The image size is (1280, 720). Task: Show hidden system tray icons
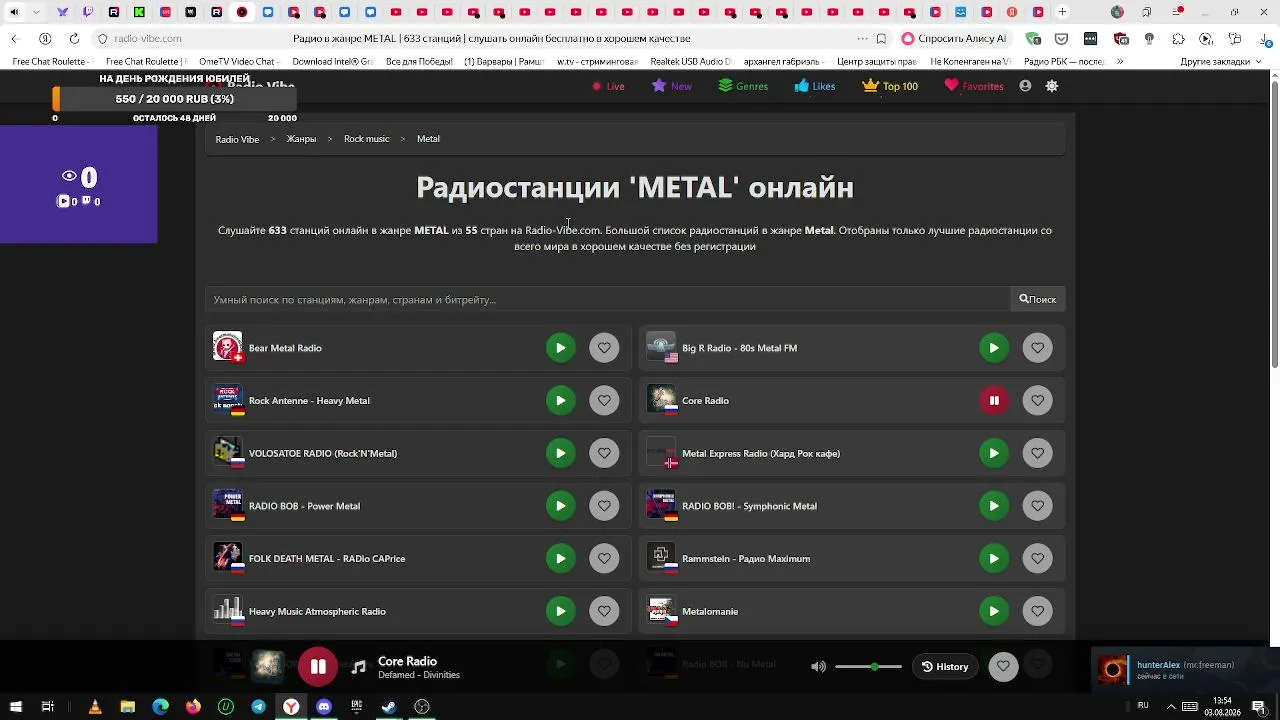coord(1171,707)
